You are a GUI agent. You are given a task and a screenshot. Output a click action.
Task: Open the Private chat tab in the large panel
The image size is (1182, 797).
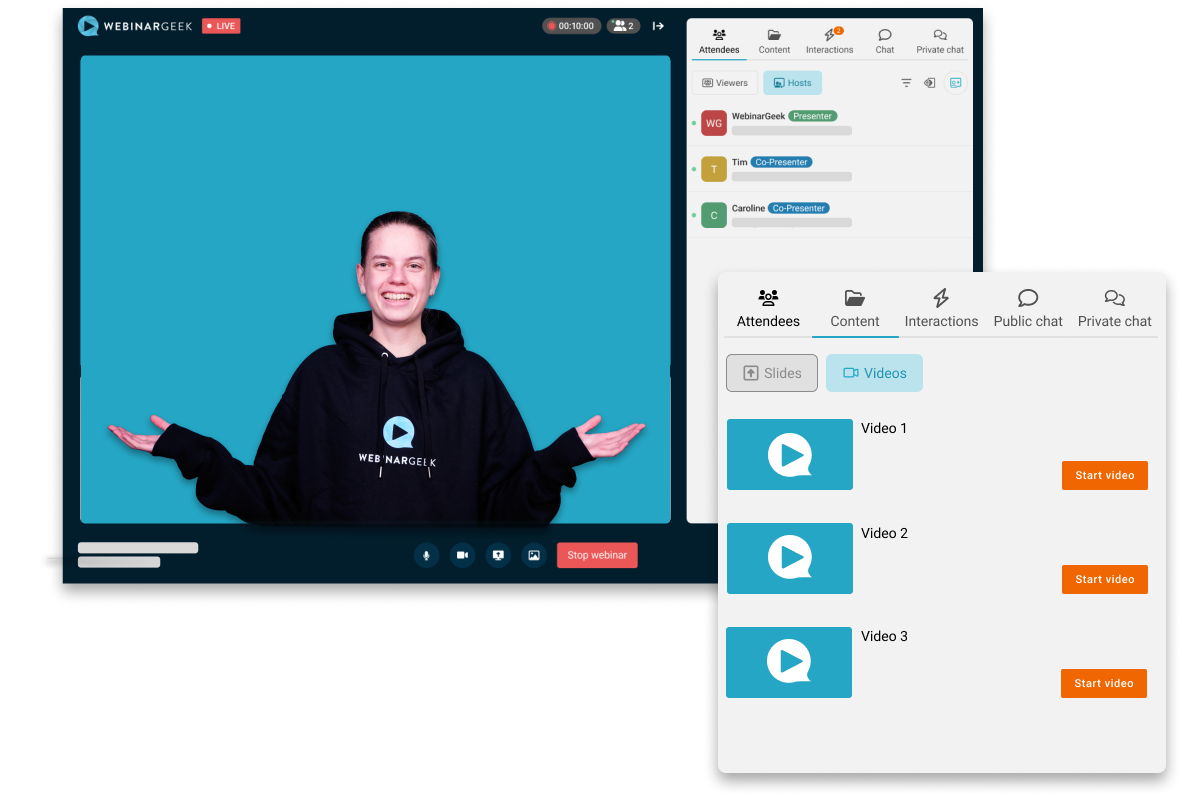1115,308
